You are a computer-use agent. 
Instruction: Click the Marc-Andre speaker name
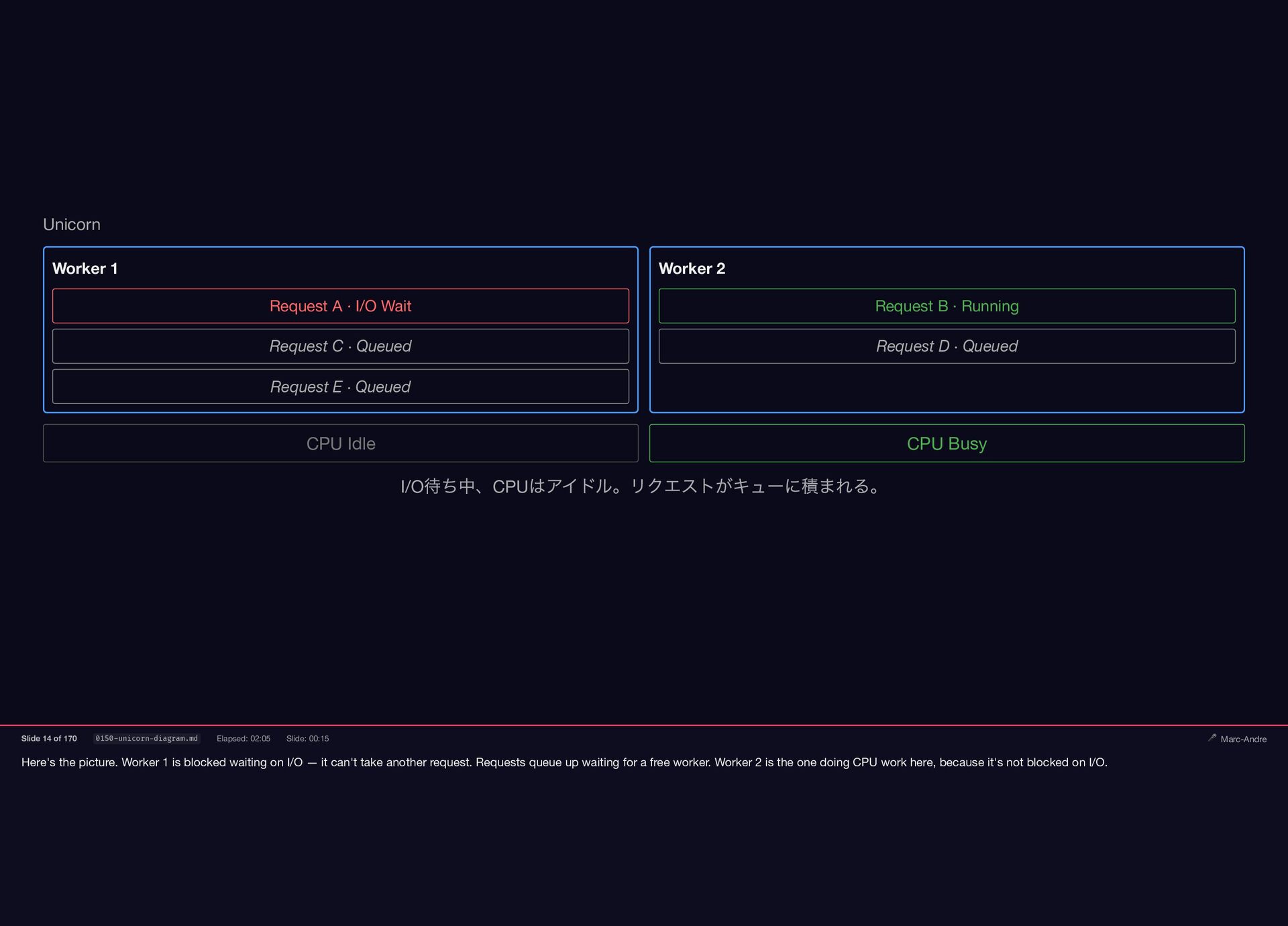(1243, 739)
